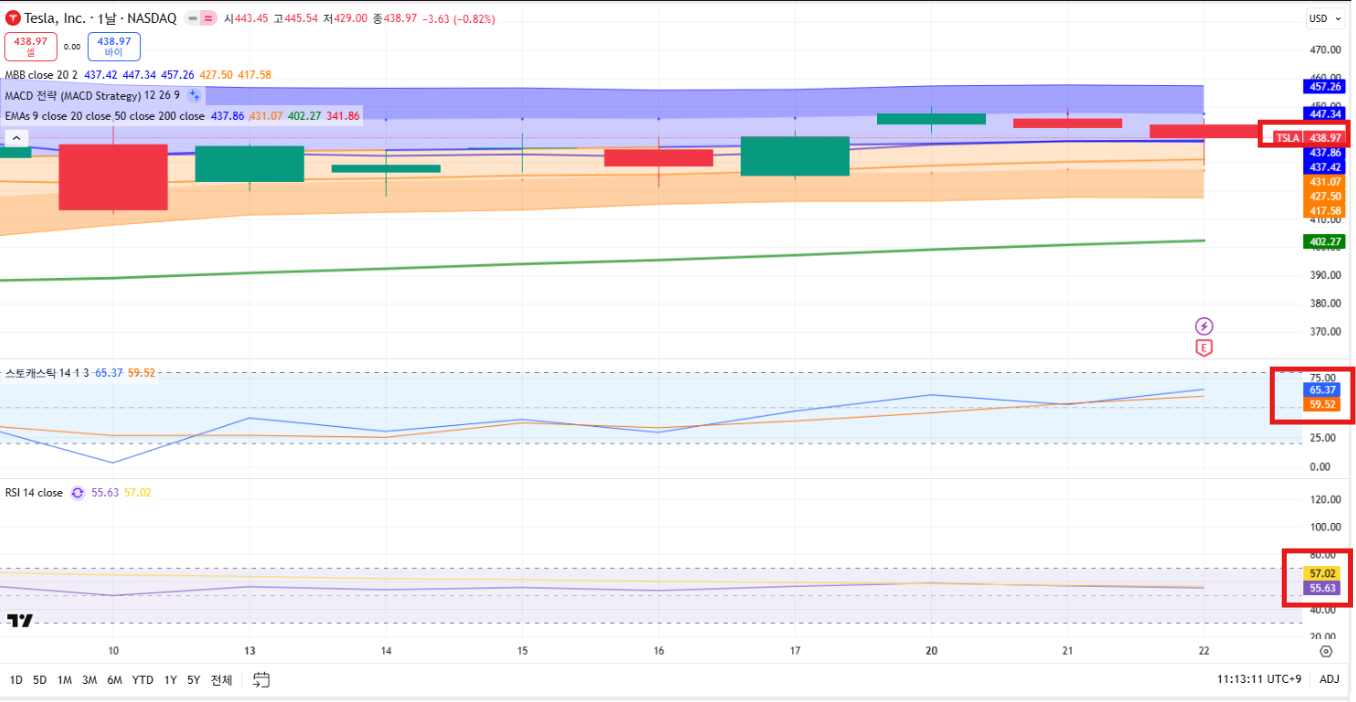Select the 1Y range tab
1356x702 pixels.
coord(170,680)
